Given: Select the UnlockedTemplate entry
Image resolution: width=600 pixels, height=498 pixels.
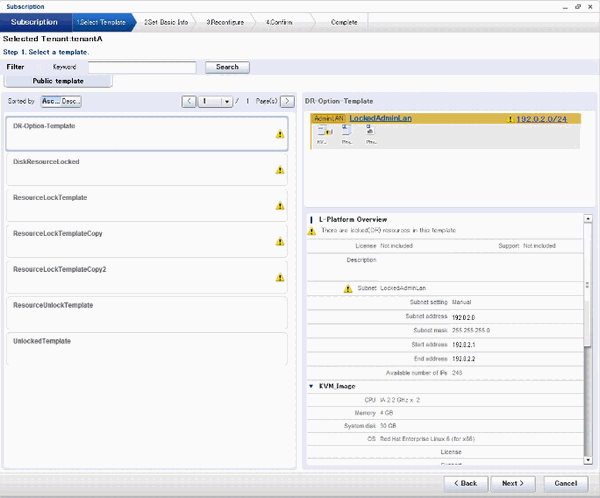Looking at the screenshot, I should [147, 348].
